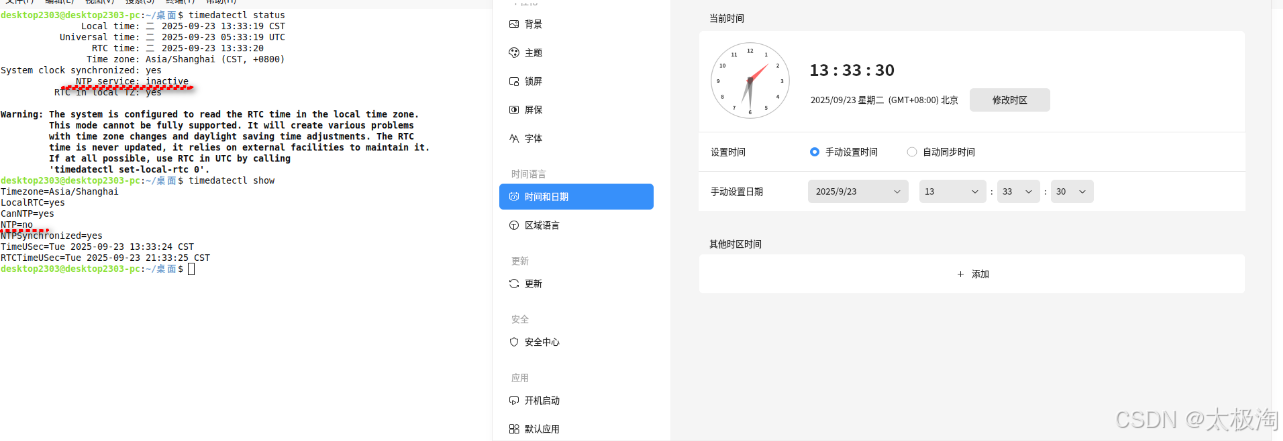Open the 2025/9/23 date dropdown
The image size is (1283, 441).
coord(858,191)
